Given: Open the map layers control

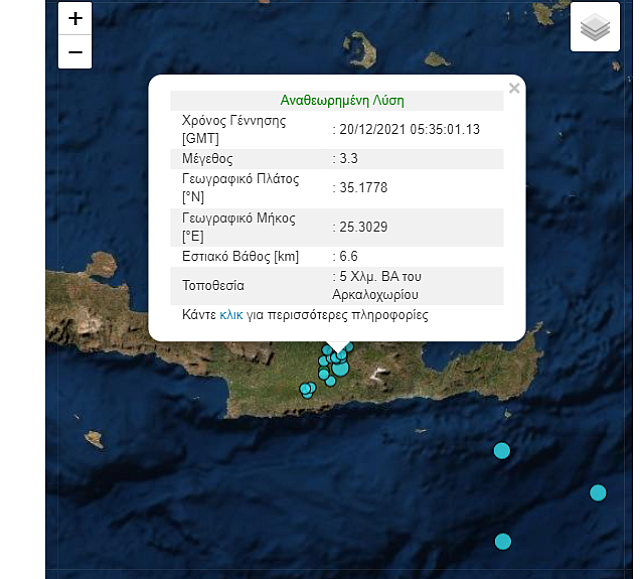Looking at the screenshot, I should click(595, 30).
